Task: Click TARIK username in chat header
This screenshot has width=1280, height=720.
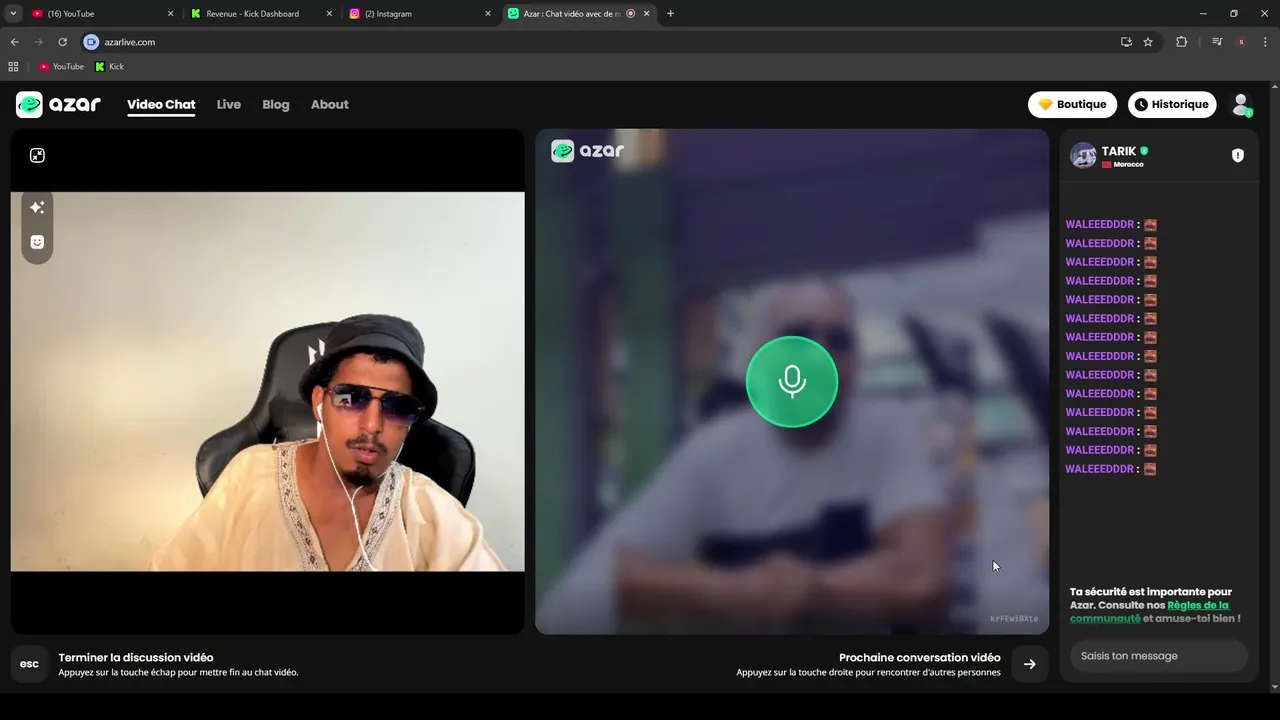Action: 1119,152
